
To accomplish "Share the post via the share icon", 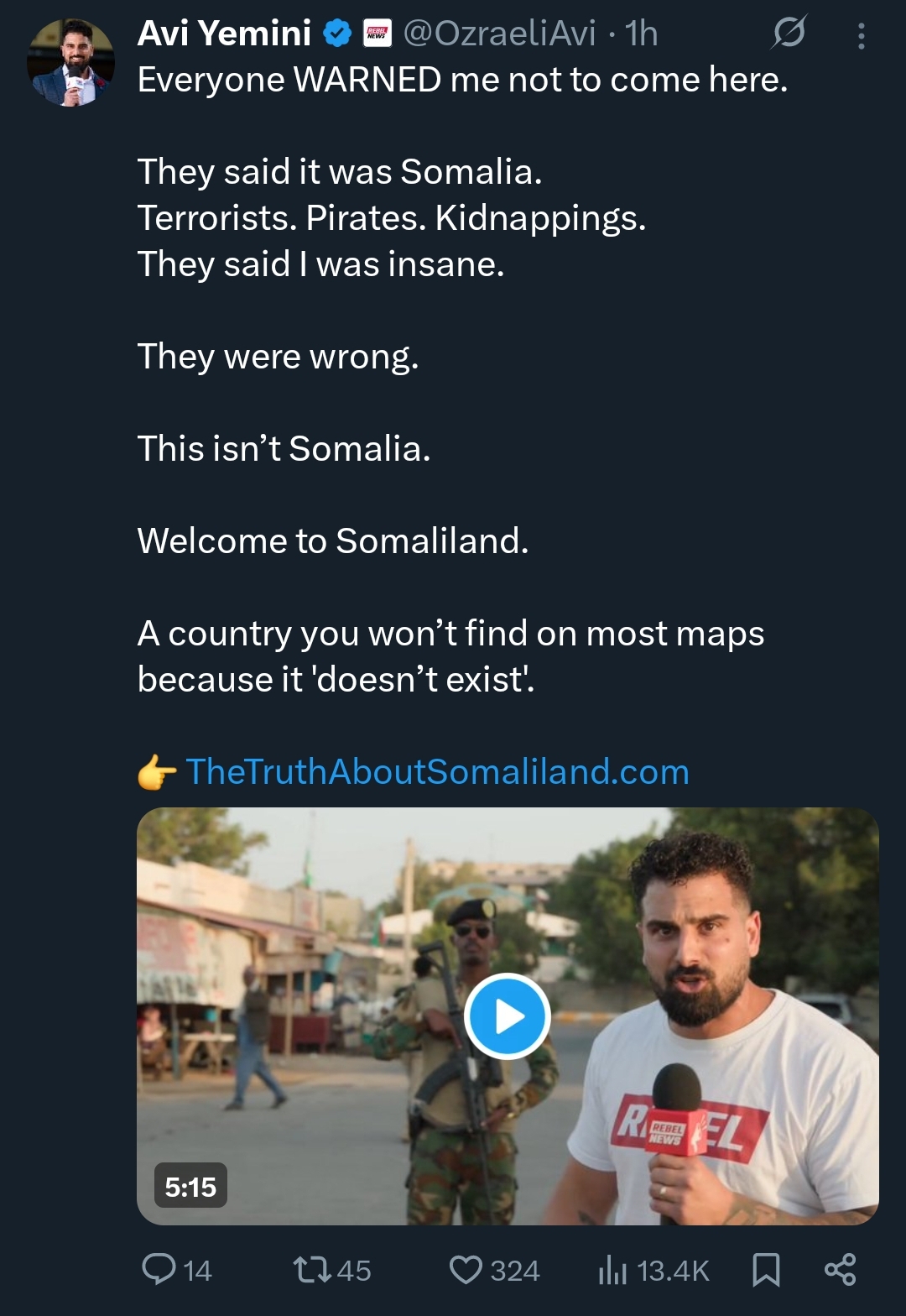I will tap(840, 1269).
